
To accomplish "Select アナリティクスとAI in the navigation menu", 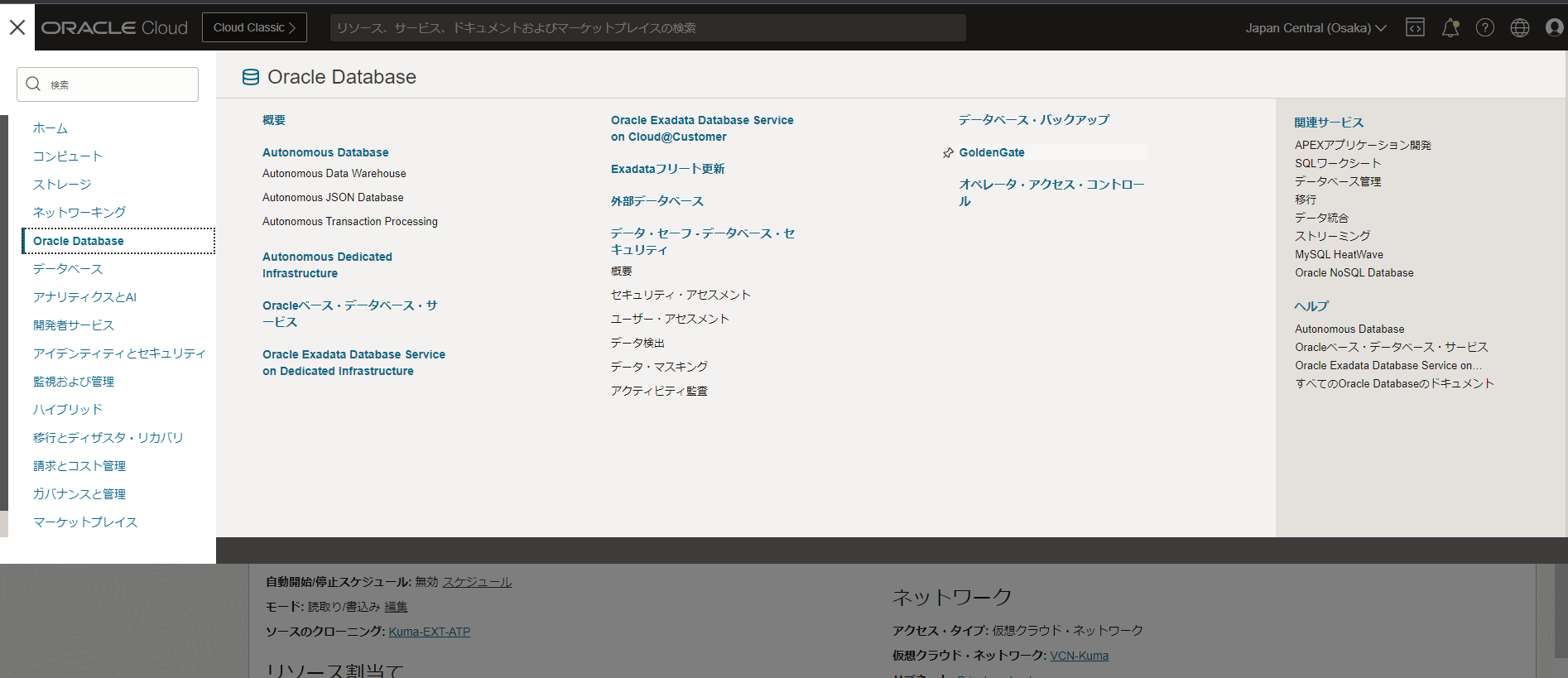I will click(x=84, y=297).
